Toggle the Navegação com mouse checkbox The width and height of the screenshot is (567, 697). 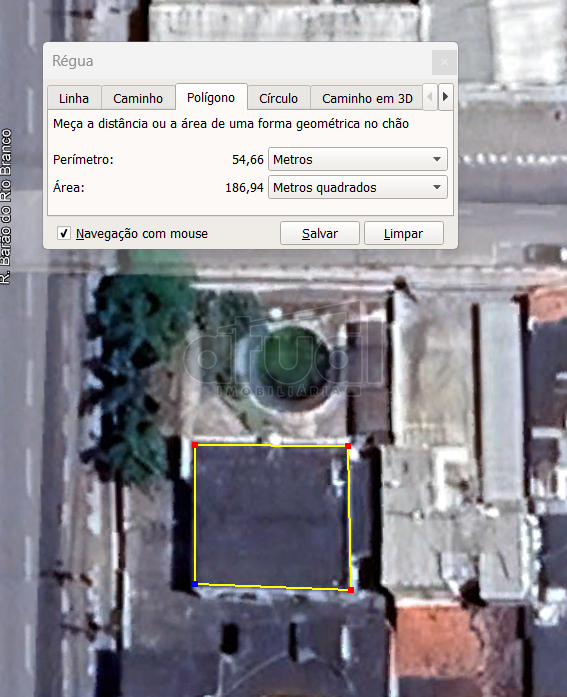pos(64,233)
